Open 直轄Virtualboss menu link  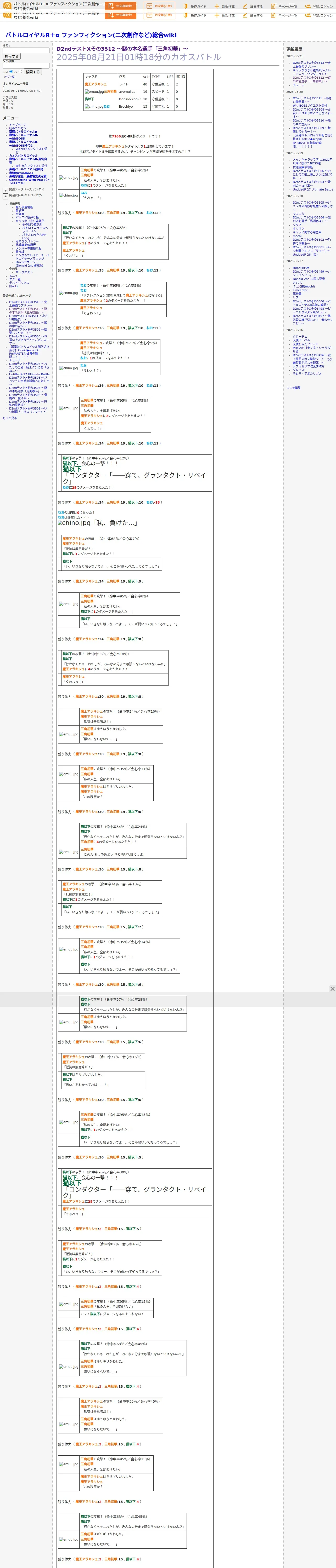(21, 173)
